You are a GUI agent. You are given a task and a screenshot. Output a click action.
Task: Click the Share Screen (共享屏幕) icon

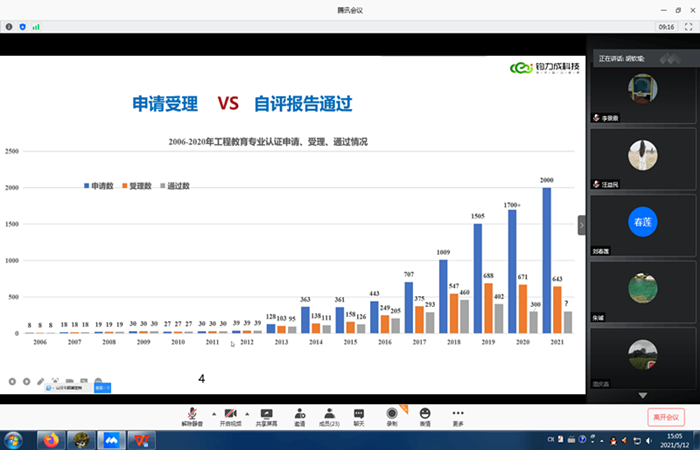(267, 415)
